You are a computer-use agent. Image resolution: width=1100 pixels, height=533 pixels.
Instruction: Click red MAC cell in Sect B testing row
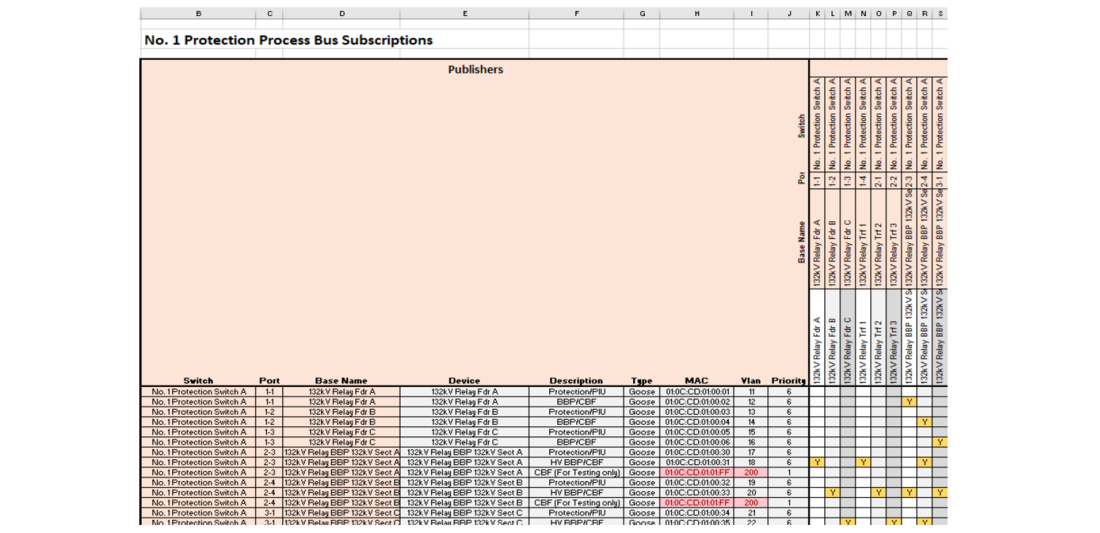pos(697,503)
